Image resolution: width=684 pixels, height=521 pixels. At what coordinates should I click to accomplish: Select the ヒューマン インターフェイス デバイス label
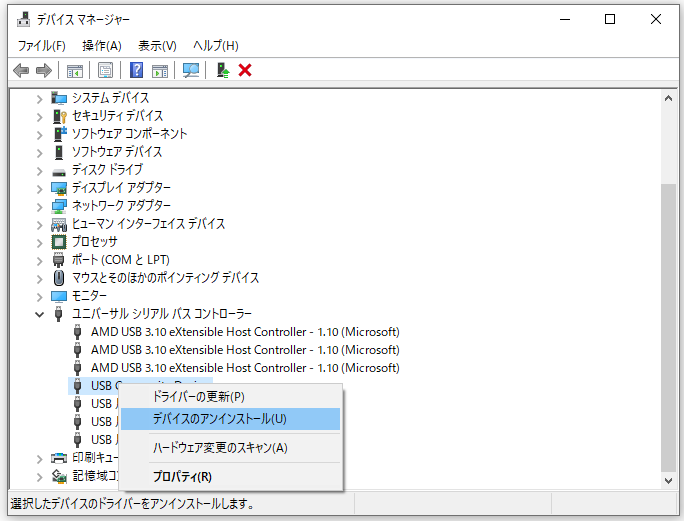point(148,224)
